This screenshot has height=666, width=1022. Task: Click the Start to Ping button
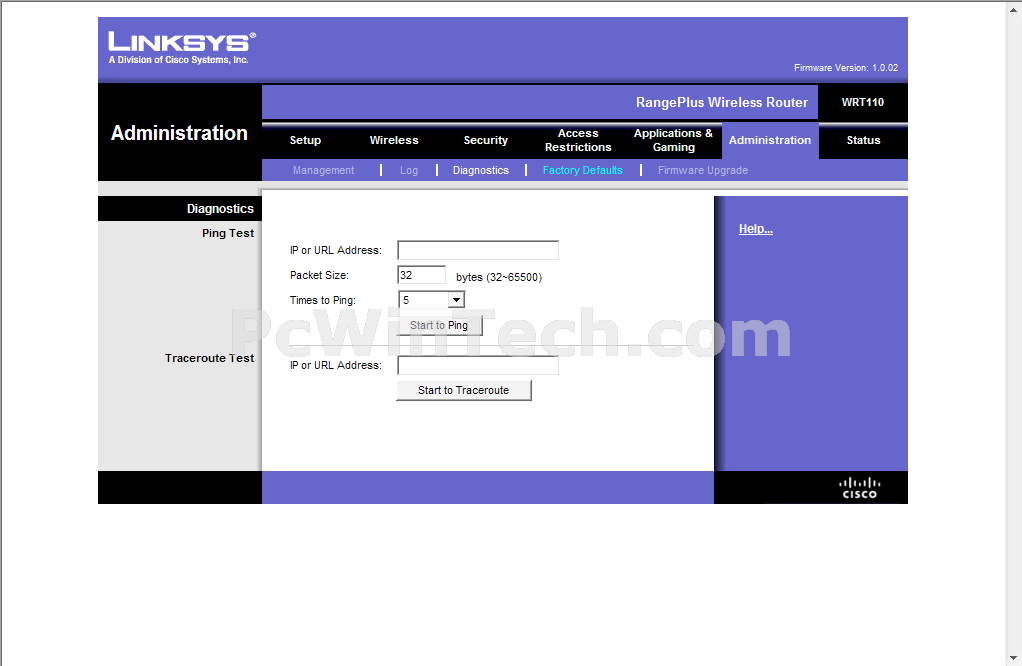click(439, 325)
